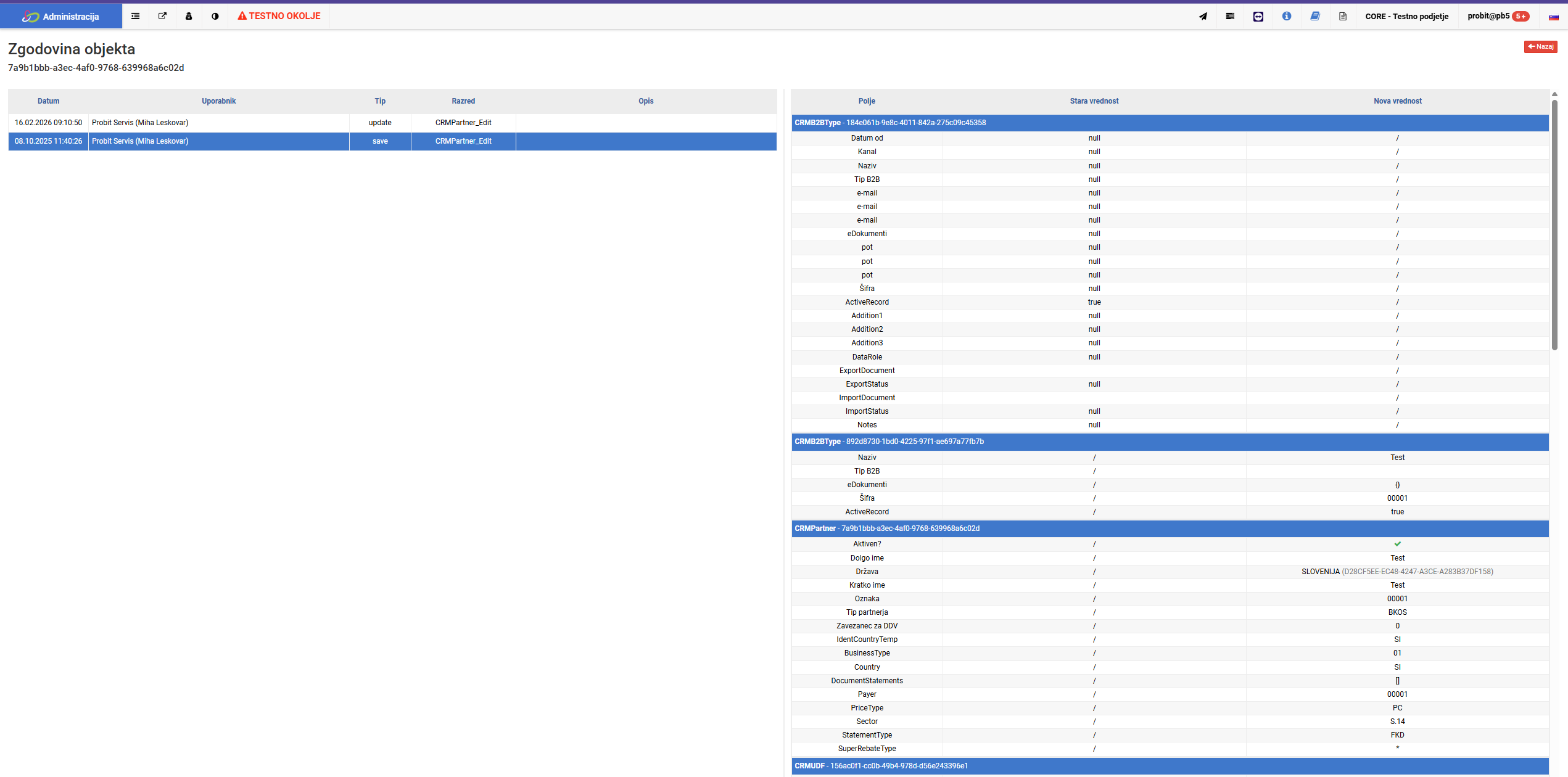Click the Nova vrednost column header
Image resolution: width=1568 pixels, height=777 pixels.
tap(1397, 101)
